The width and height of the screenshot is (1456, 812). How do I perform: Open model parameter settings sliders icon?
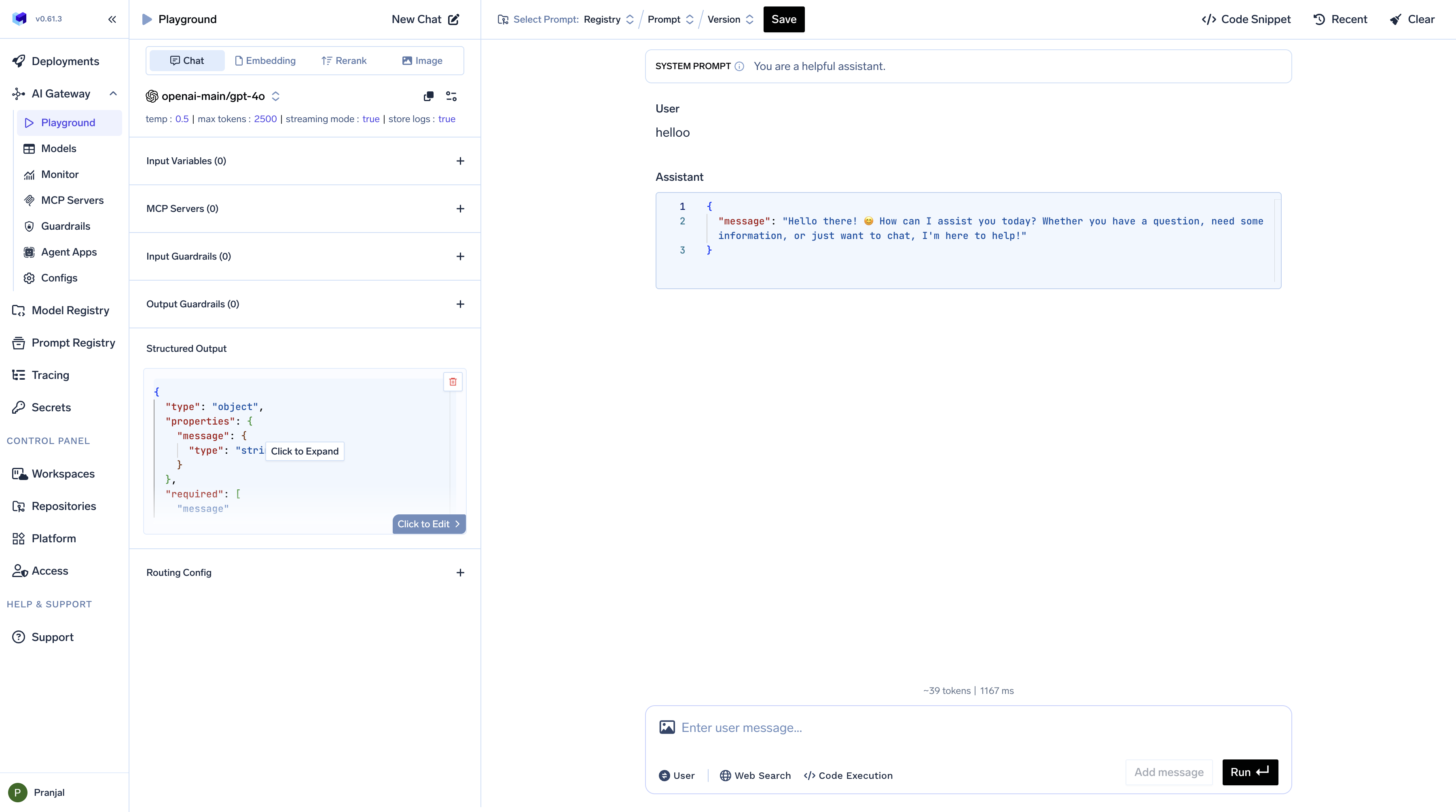(451, 96)
